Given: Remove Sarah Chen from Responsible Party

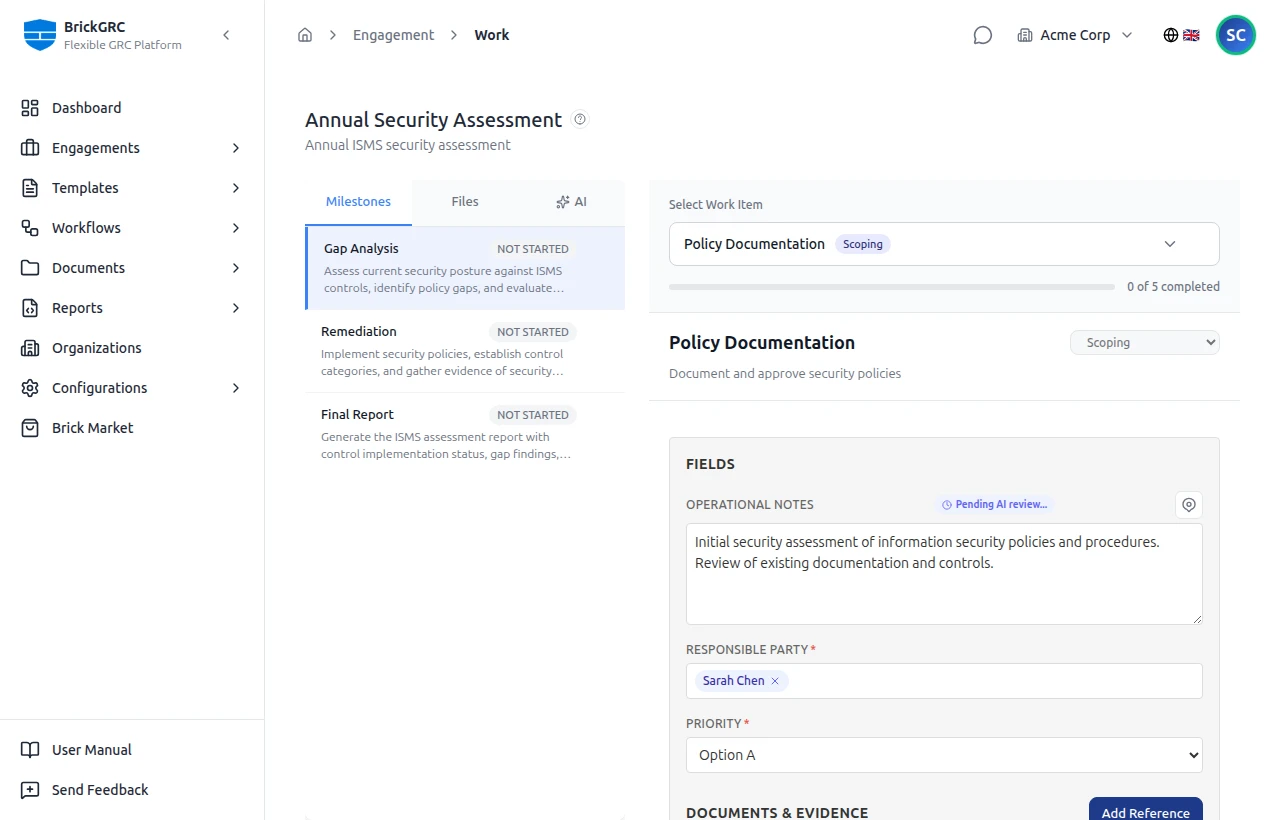Looking at the screenshot, I should click(x=775, y=681).
